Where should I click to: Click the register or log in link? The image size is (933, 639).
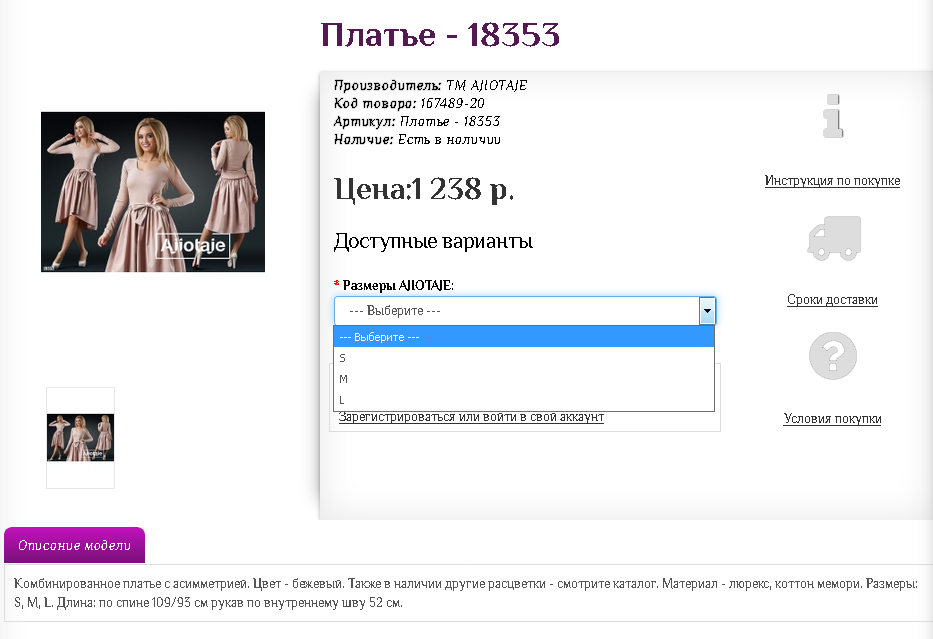tap(471, 417)
